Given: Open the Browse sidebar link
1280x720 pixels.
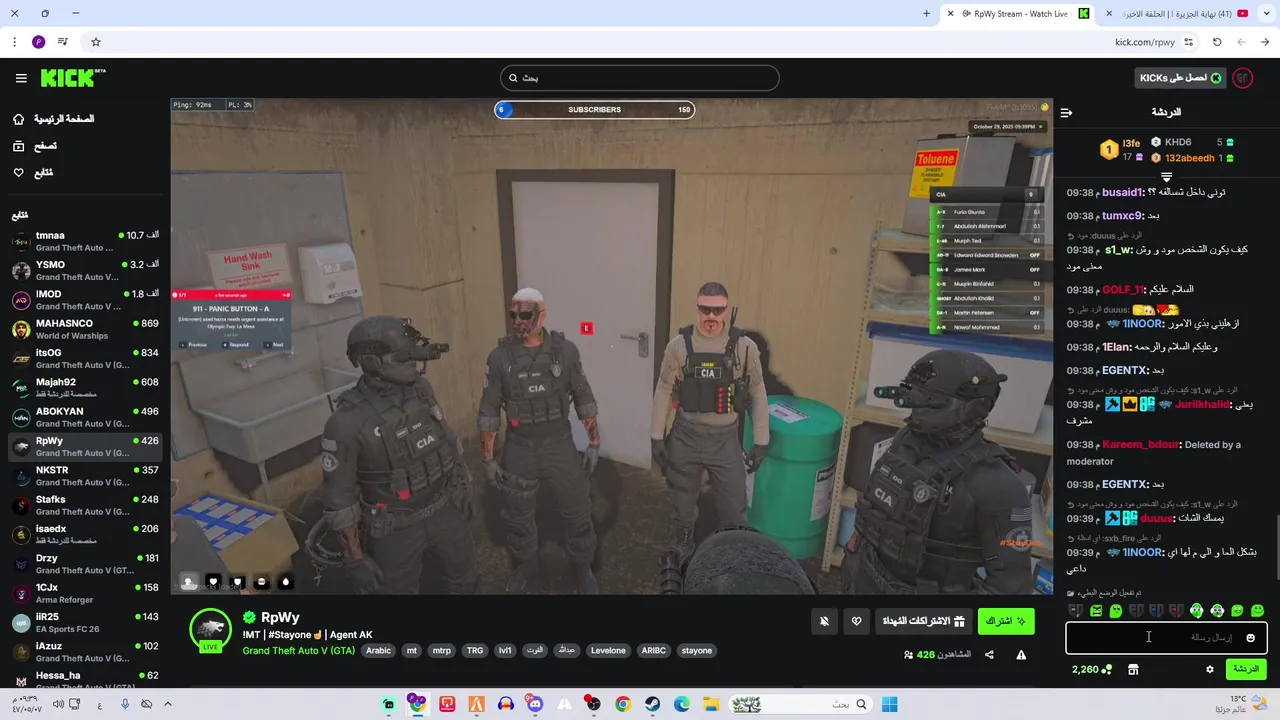Looking at the screenshot, I should tap(34, 146).
